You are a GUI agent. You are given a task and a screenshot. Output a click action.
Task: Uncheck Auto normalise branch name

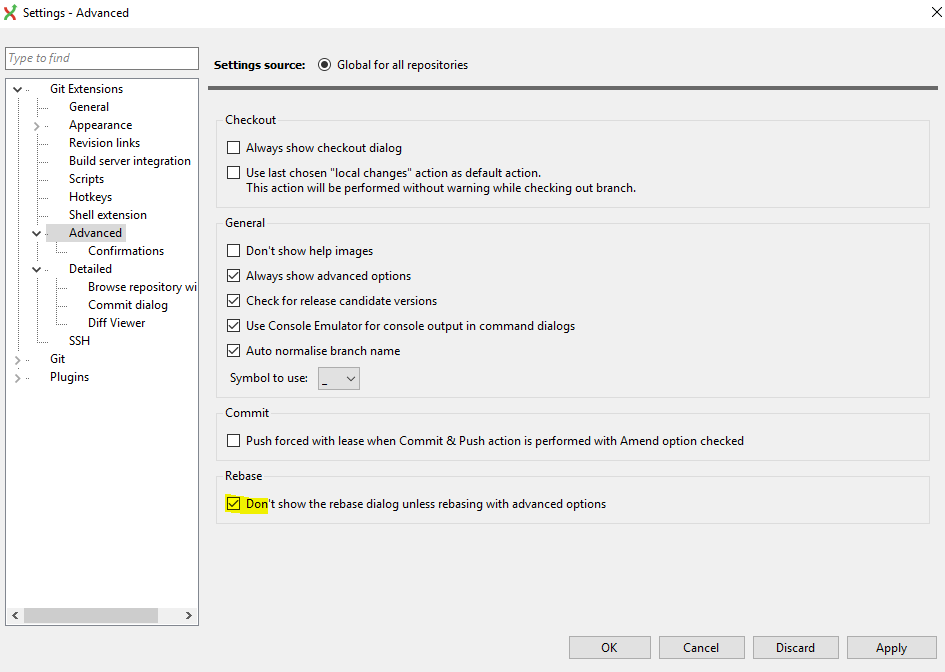point(233,350)
